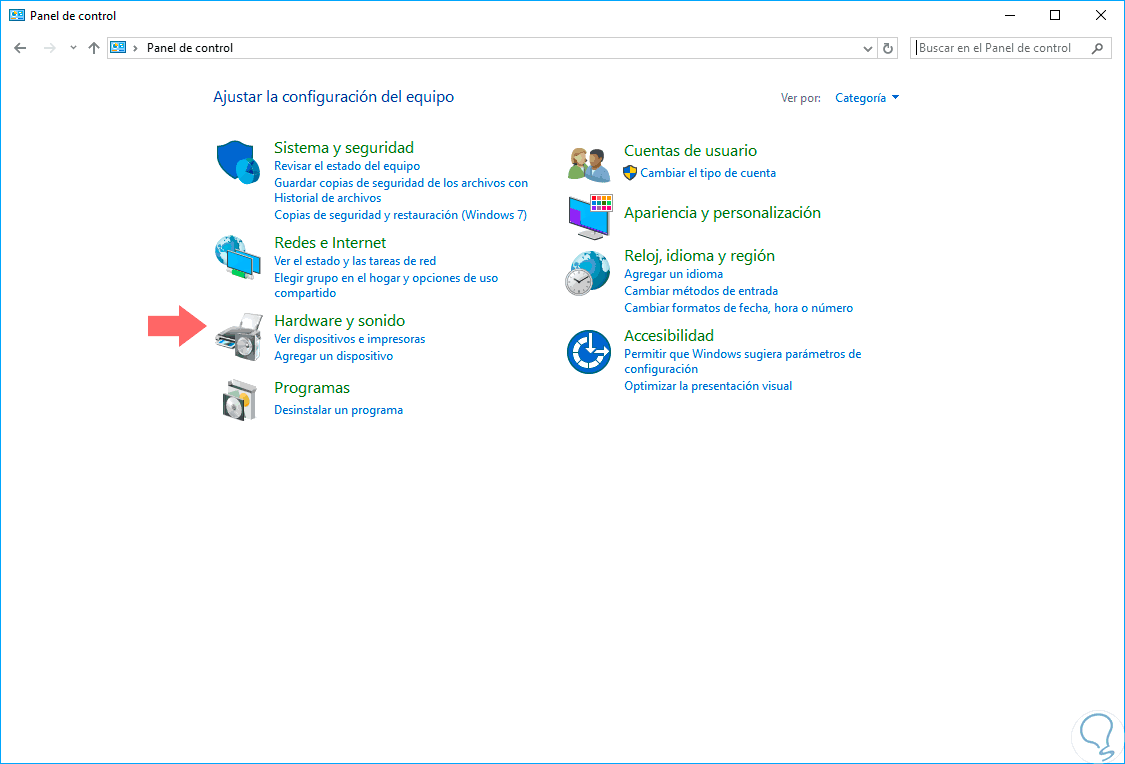Screen dimensions: 1125x764
Task: Click Permitir que Windows sugiera parámetros
Action: (743, 361)
